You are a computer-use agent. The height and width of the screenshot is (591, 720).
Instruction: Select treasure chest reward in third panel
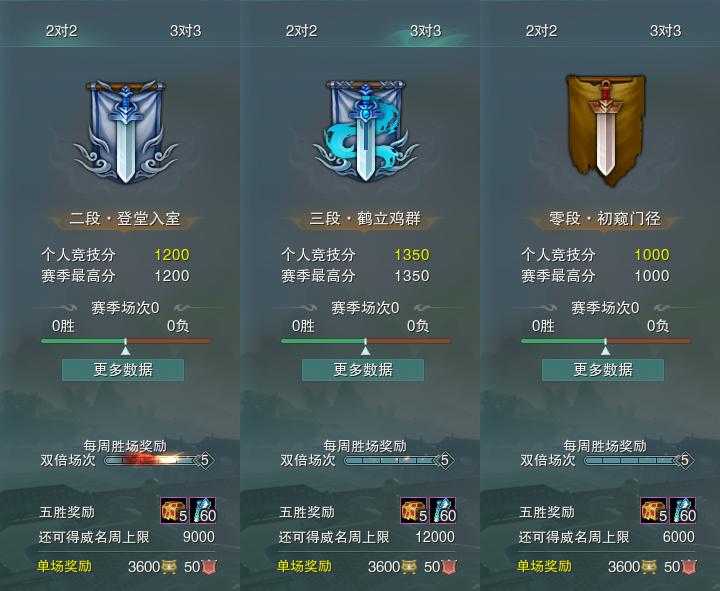(x=654, y=511)
